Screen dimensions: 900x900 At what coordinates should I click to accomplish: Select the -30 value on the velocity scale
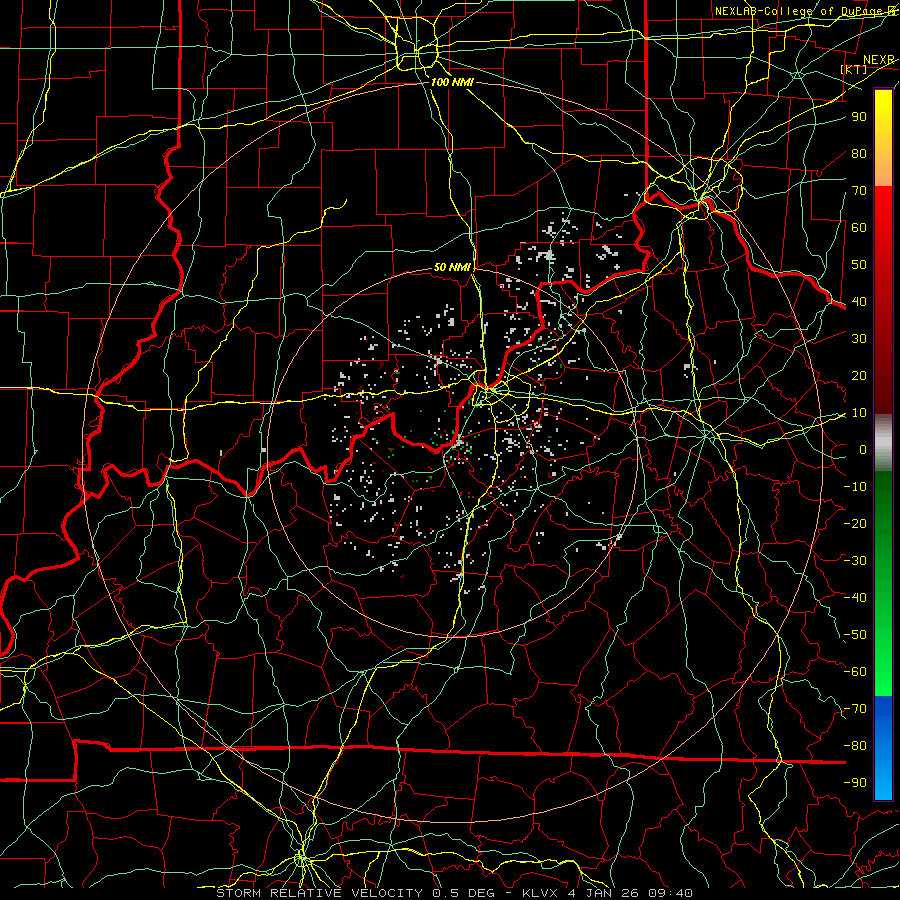(x=855, y=561)
